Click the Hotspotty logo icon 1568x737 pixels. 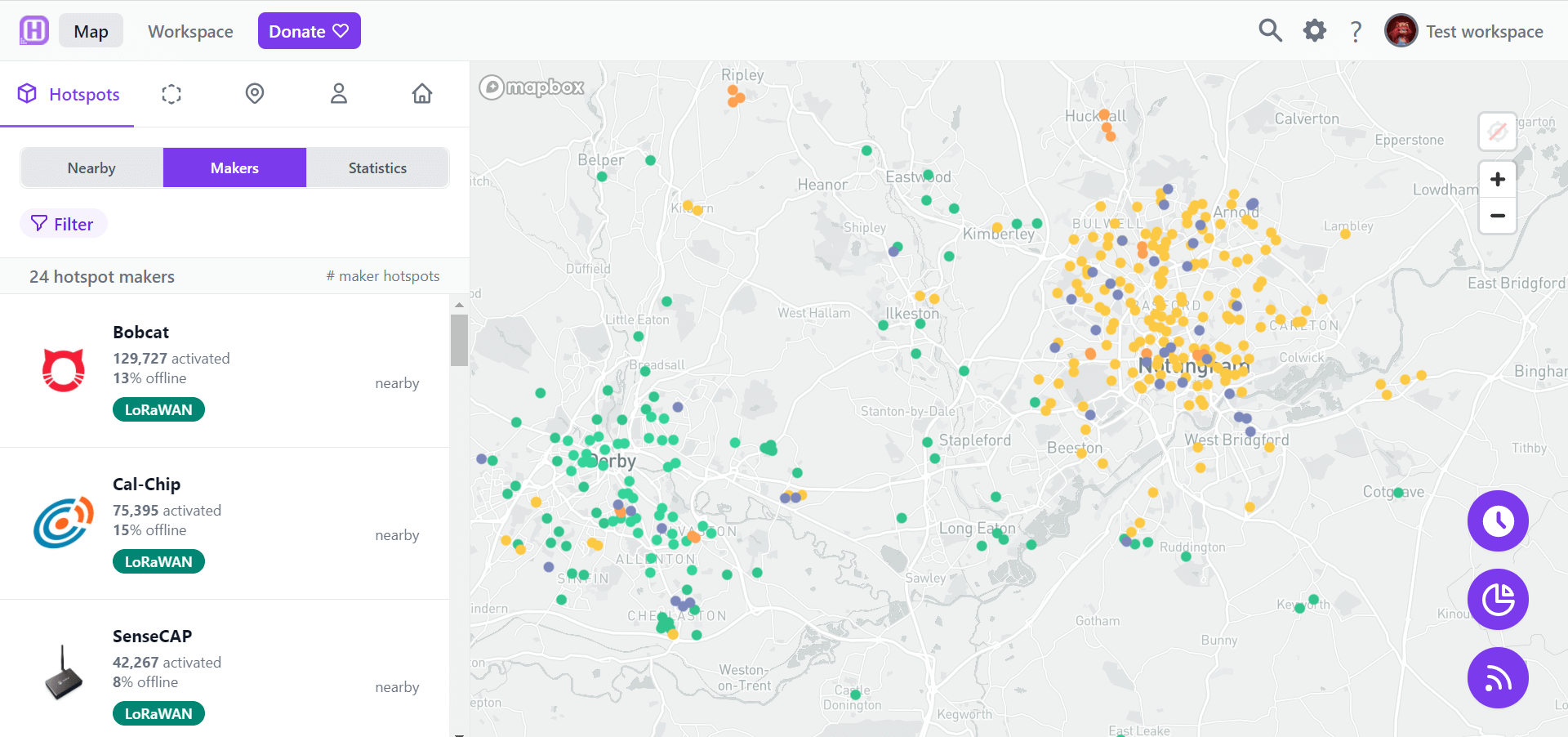click(x=34, y=31)
